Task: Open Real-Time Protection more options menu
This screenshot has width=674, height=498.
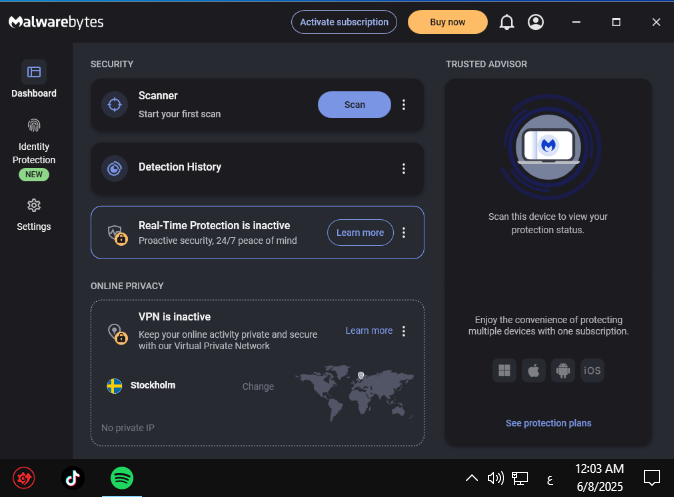Action: click(x=404, y=232)
